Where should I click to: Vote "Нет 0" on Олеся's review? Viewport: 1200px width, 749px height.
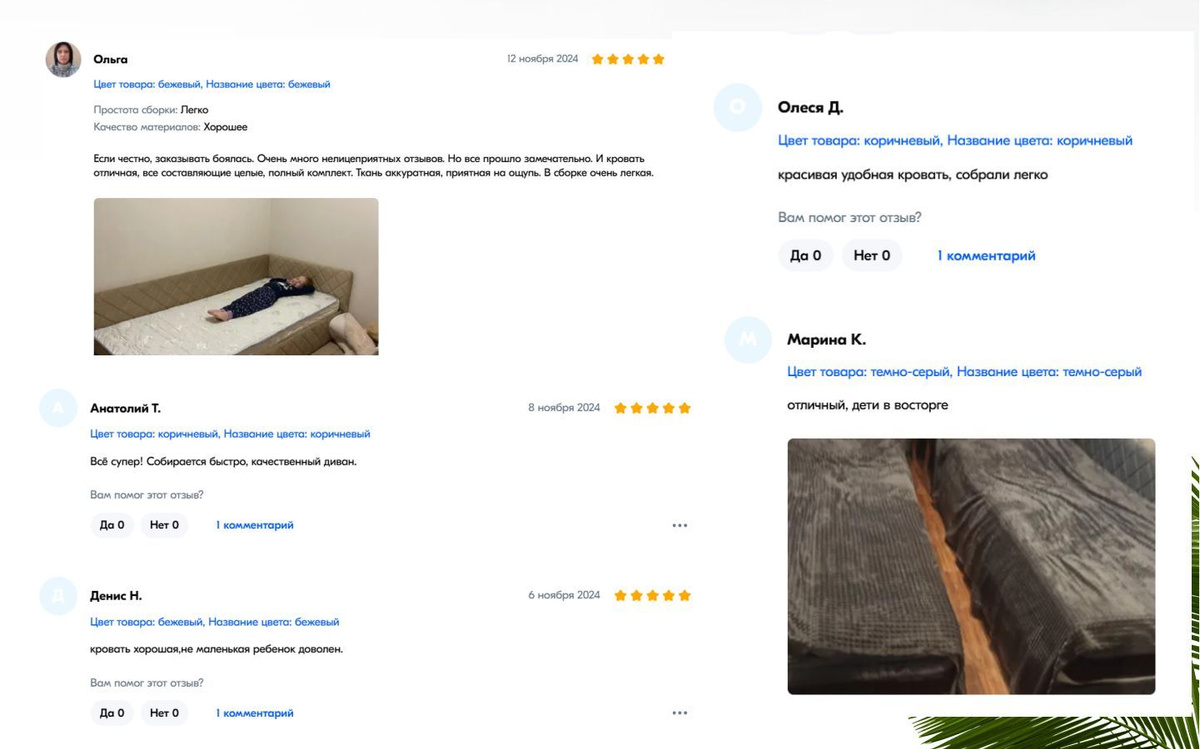click(872, 256)
